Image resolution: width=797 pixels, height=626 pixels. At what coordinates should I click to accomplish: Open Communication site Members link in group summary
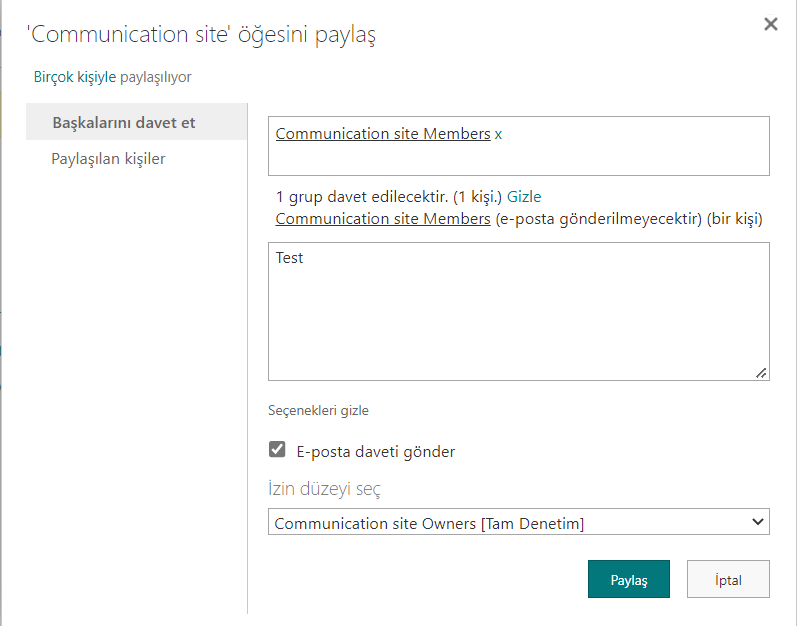point(382,218)
